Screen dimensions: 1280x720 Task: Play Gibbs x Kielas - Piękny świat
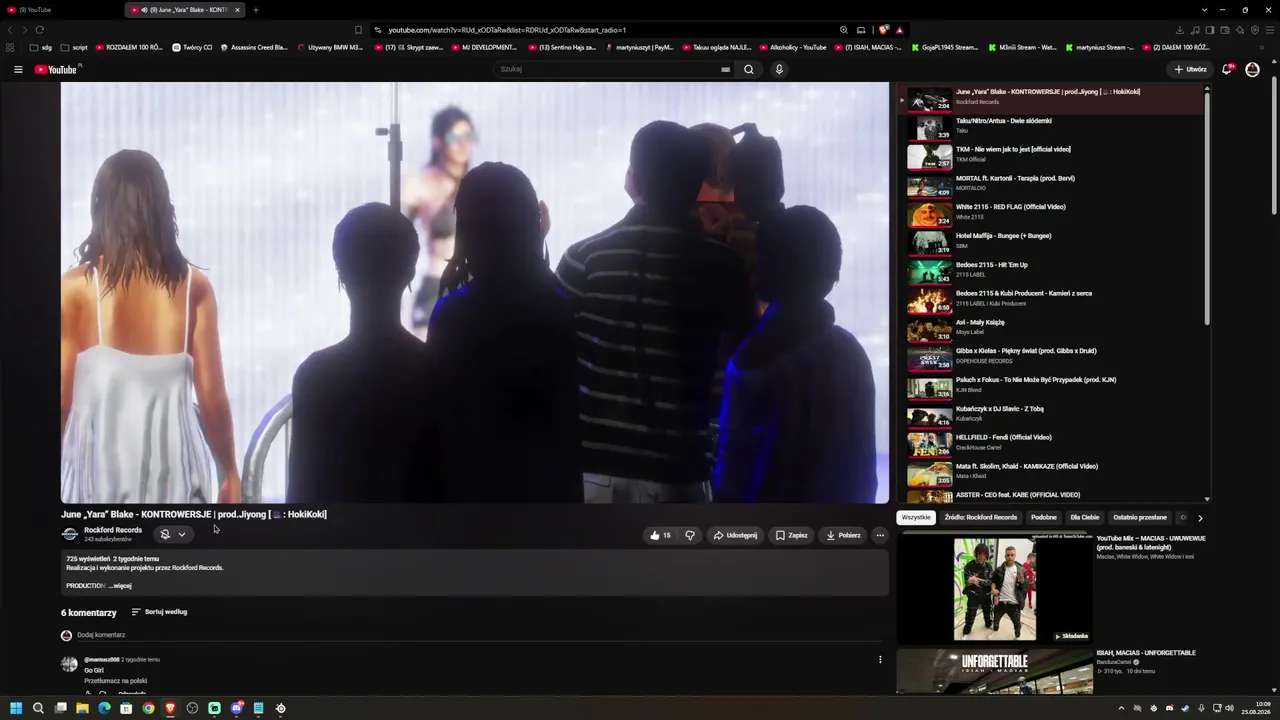[x=1050, y=357]
